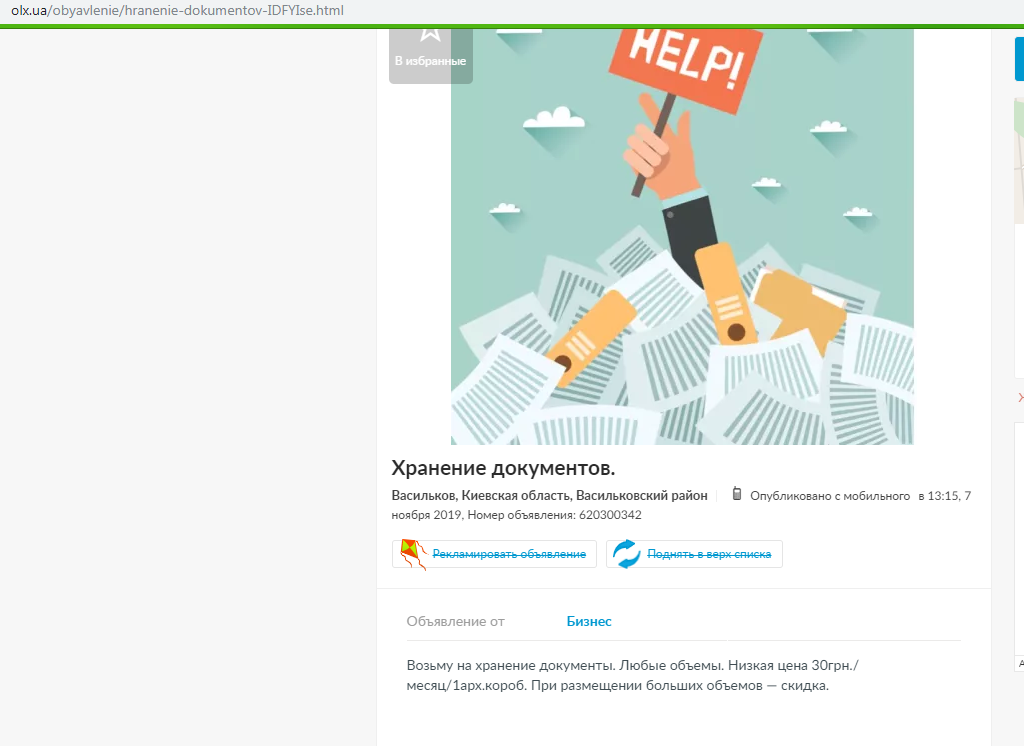Click the mobile phone icon near publication info
The image size is (1024, 746).
[737, 494]
